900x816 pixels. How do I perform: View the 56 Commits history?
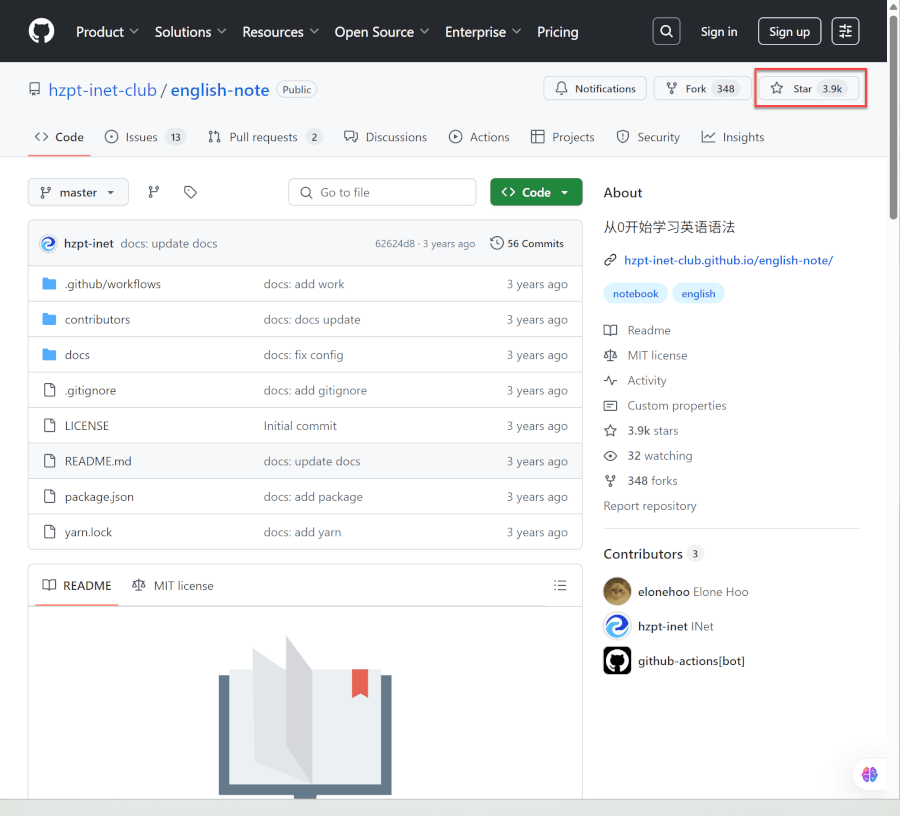coord(527,243)
